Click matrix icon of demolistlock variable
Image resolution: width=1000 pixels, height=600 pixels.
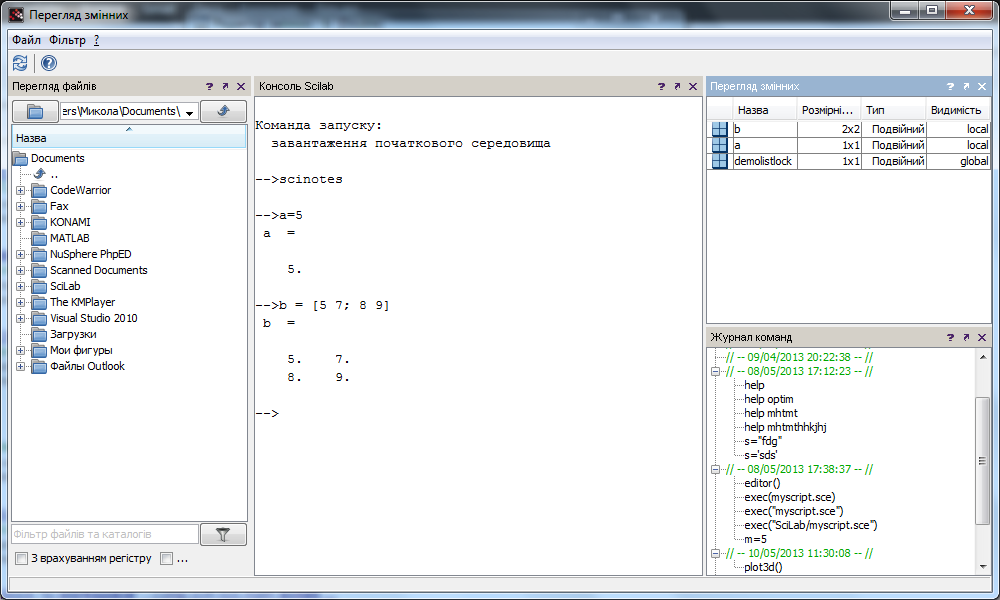[x=719, y=161]
